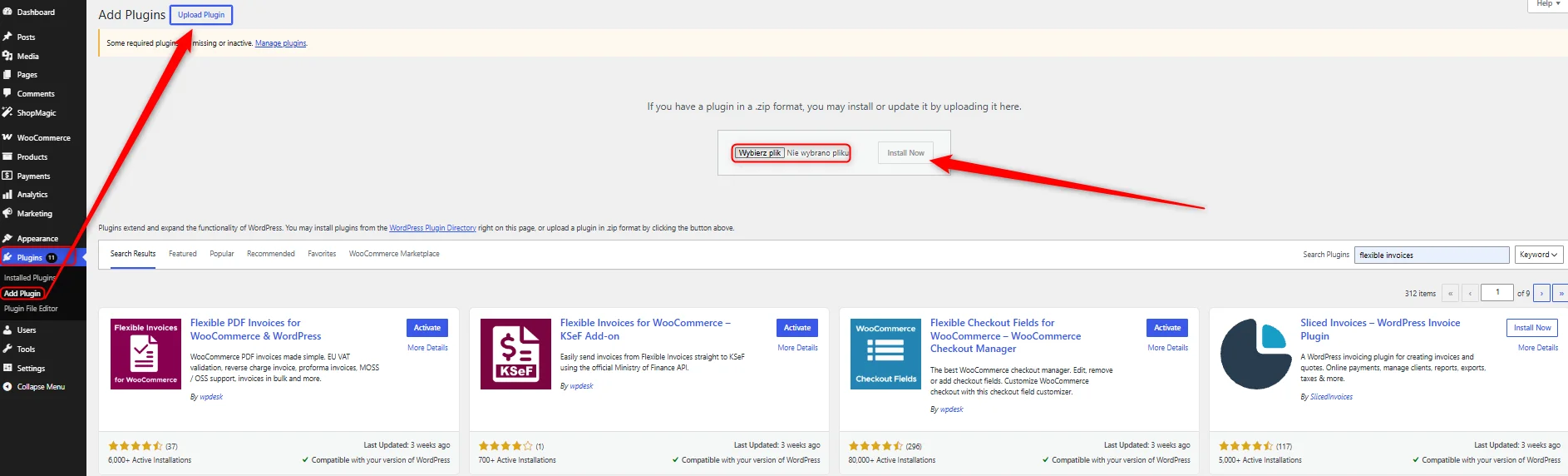Open the KSeF add-on plugin thumbnail

coord(515,354)
